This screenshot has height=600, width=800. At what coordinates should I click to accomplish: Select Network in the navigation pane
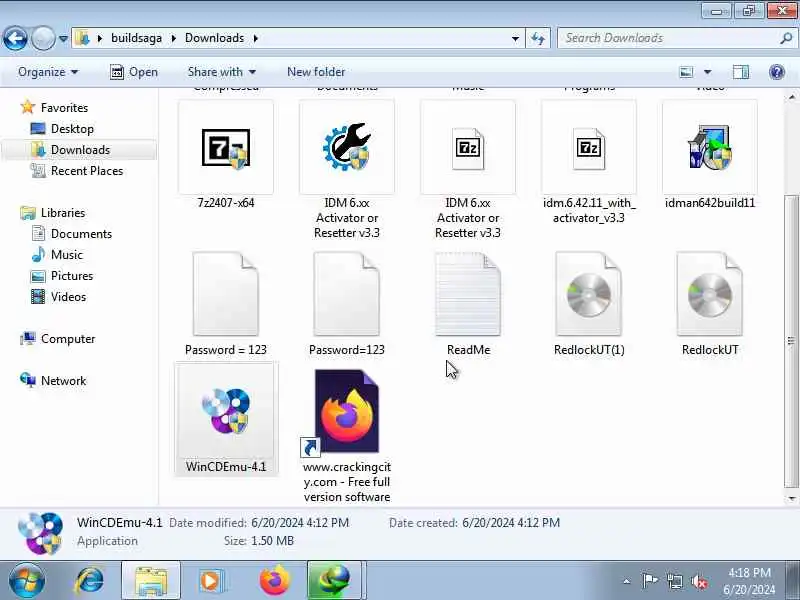click(63, 381)
